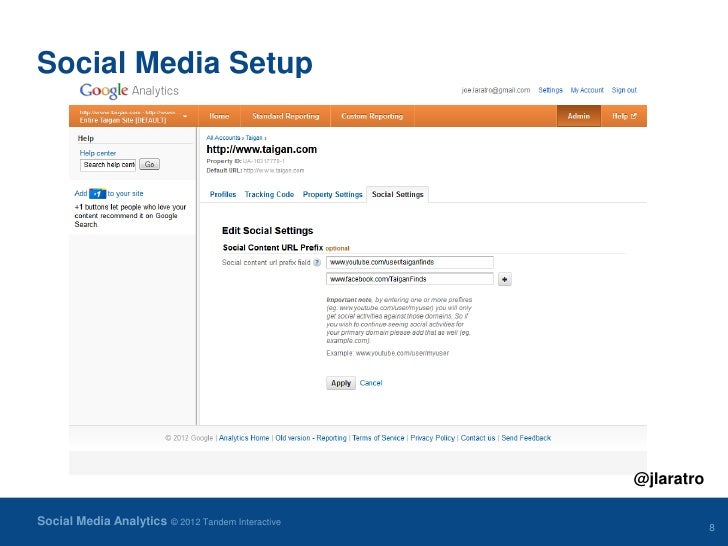Switch to the Profiles tab
728x546 pixels.
pos(223,195)
